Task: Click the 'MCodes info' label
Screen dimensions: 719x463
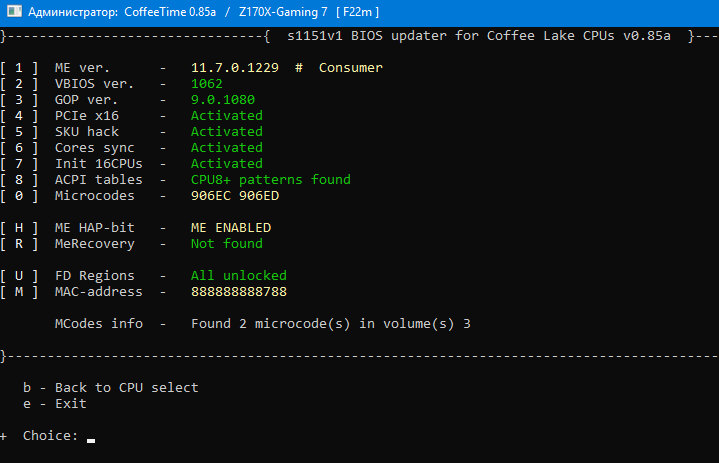Action: tap(99, 324)
